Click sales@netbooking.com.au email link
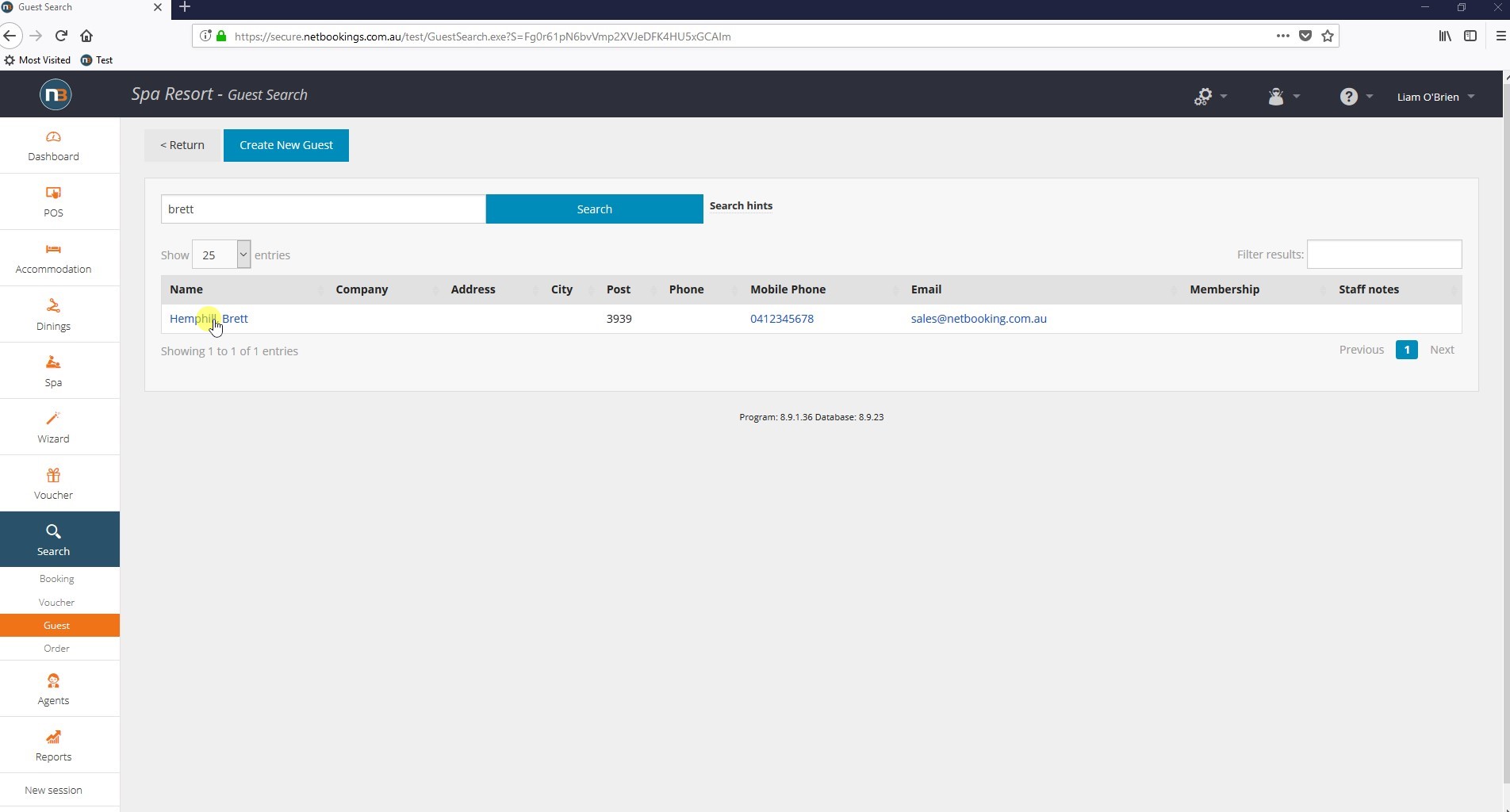This screenshot has width=1510, height=812. [x=979, y=319]
